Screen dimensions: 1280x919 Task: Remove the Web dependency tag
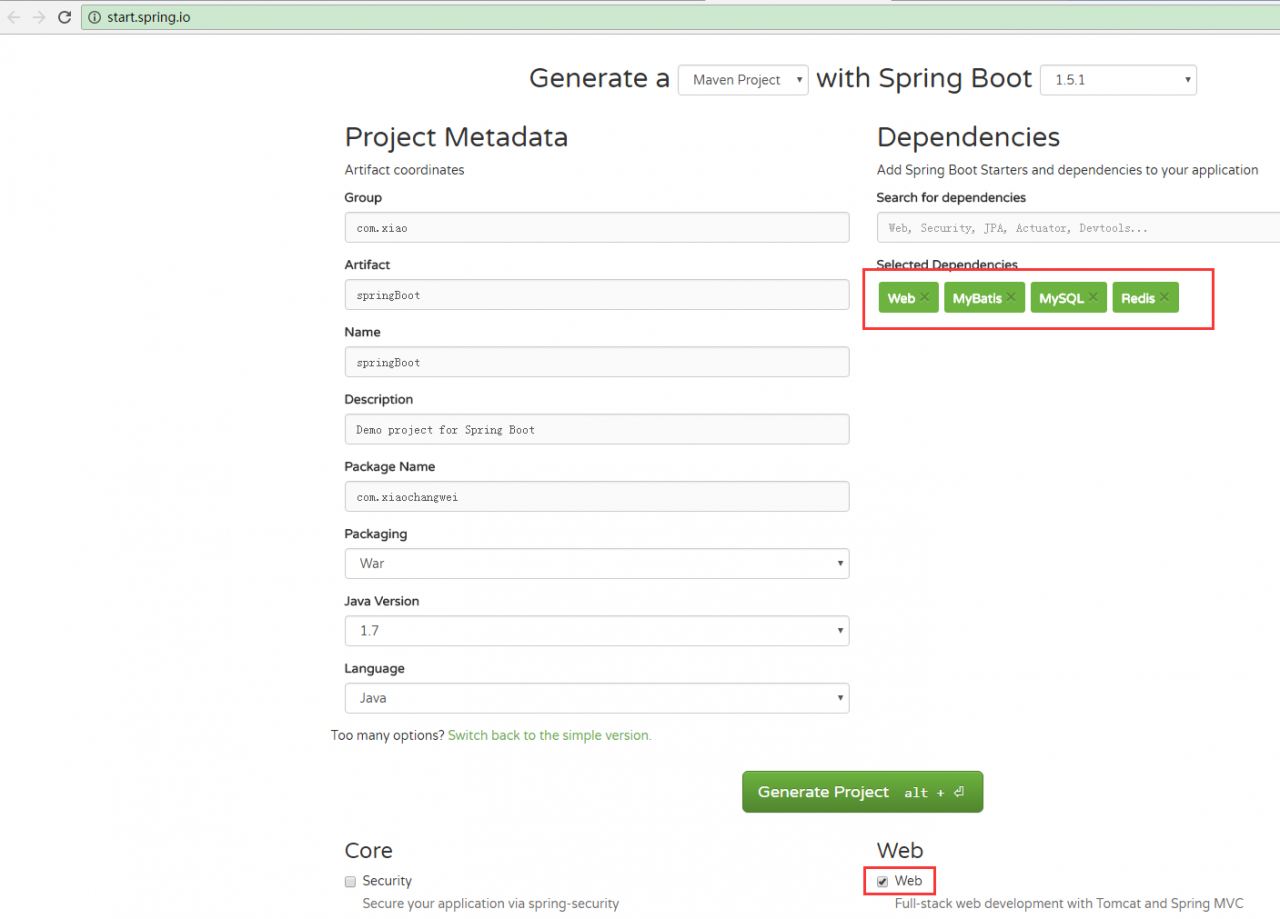point(925,297)
